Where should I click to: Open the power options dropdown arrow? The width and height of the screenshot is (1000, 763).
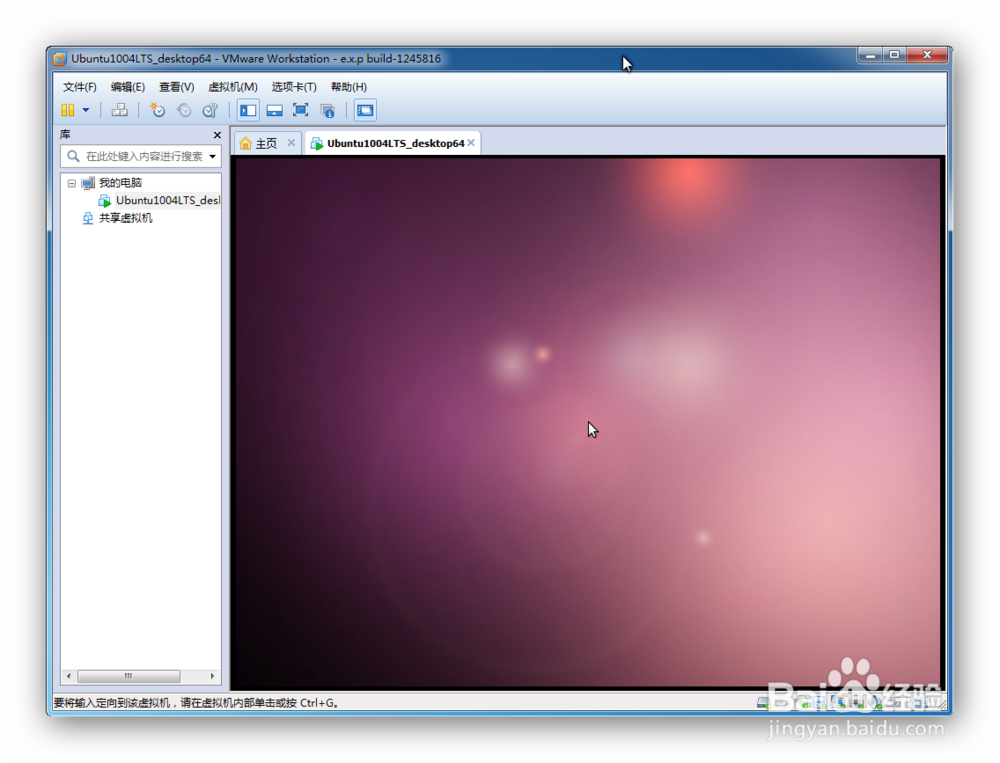pyautogui.click(x=85, y=110)
